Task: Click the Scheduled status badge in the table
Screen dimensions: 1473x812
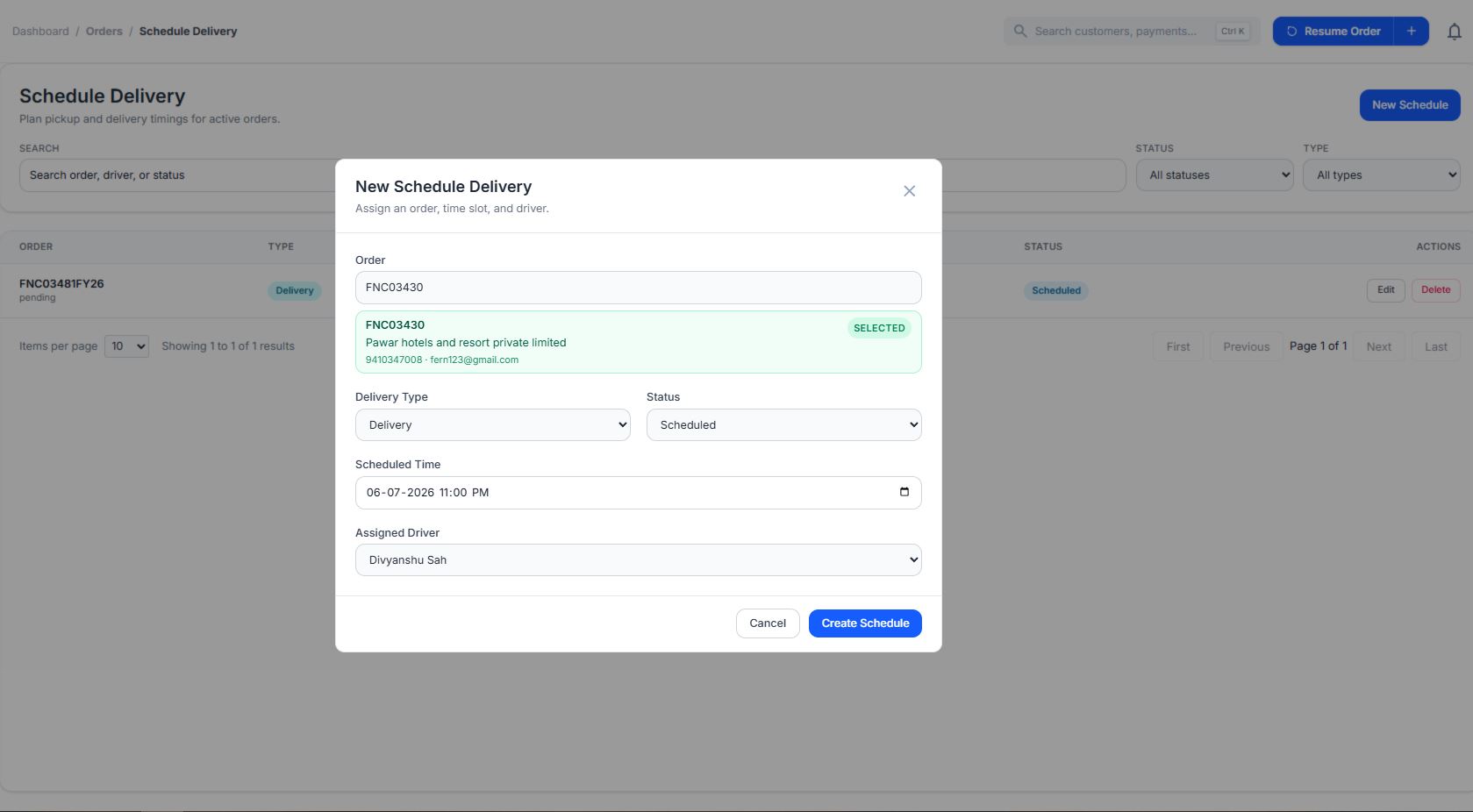Action: pyautogui.click(x=1056, y=291)
